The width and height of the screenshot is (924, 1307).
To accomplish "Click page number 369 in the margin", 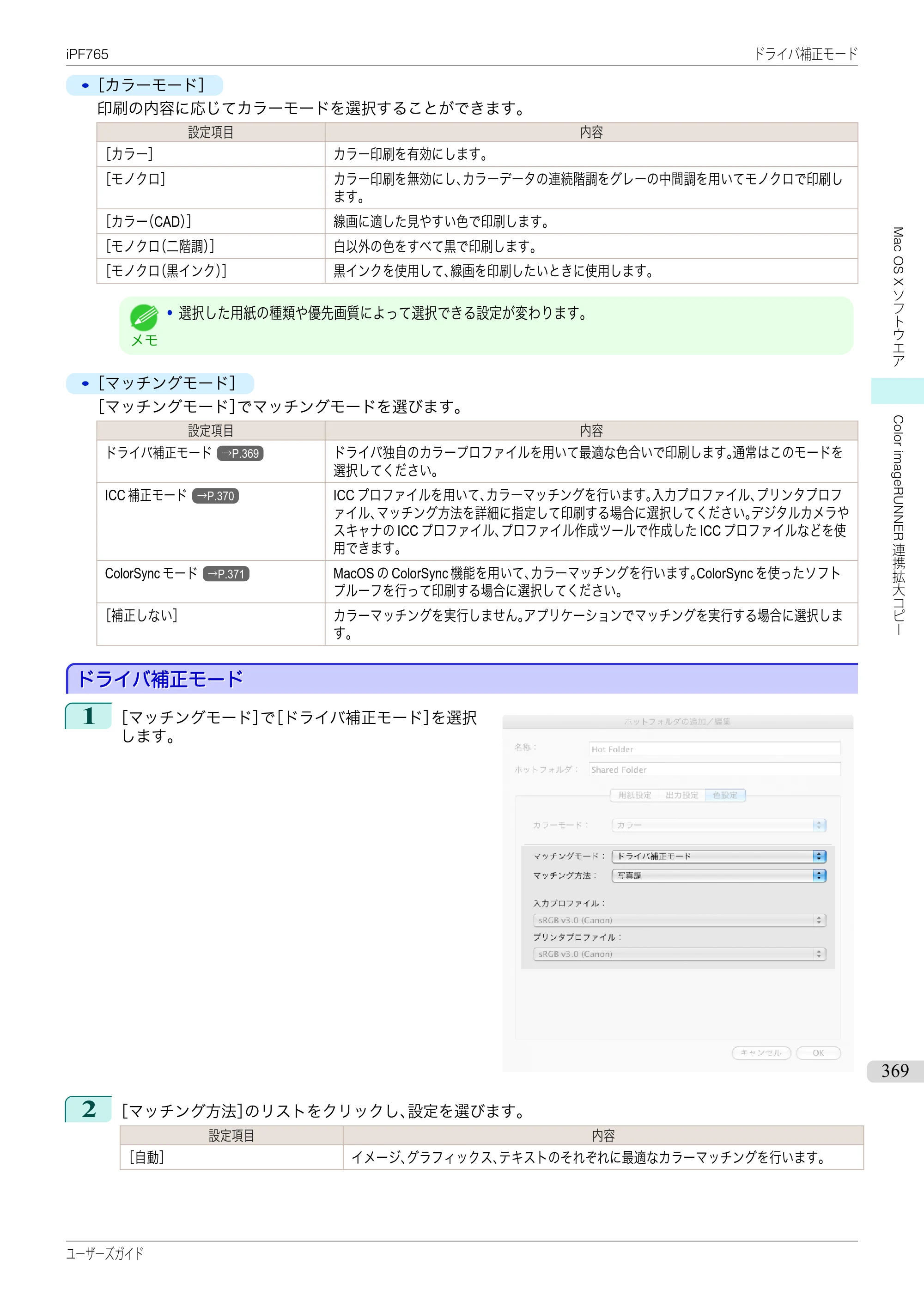I will click(x=895, y=1071).
